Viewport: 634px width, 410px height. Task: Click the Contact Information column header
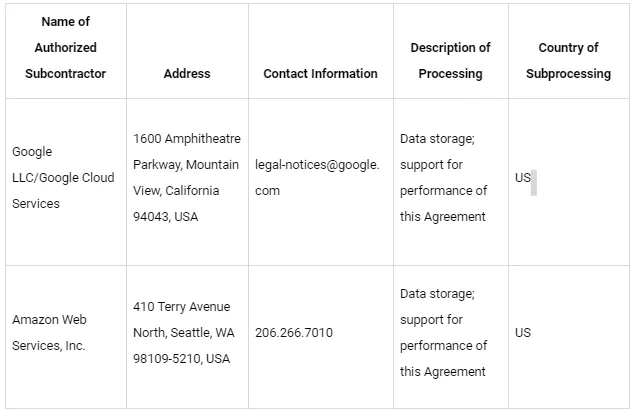[x=320, y=74]
